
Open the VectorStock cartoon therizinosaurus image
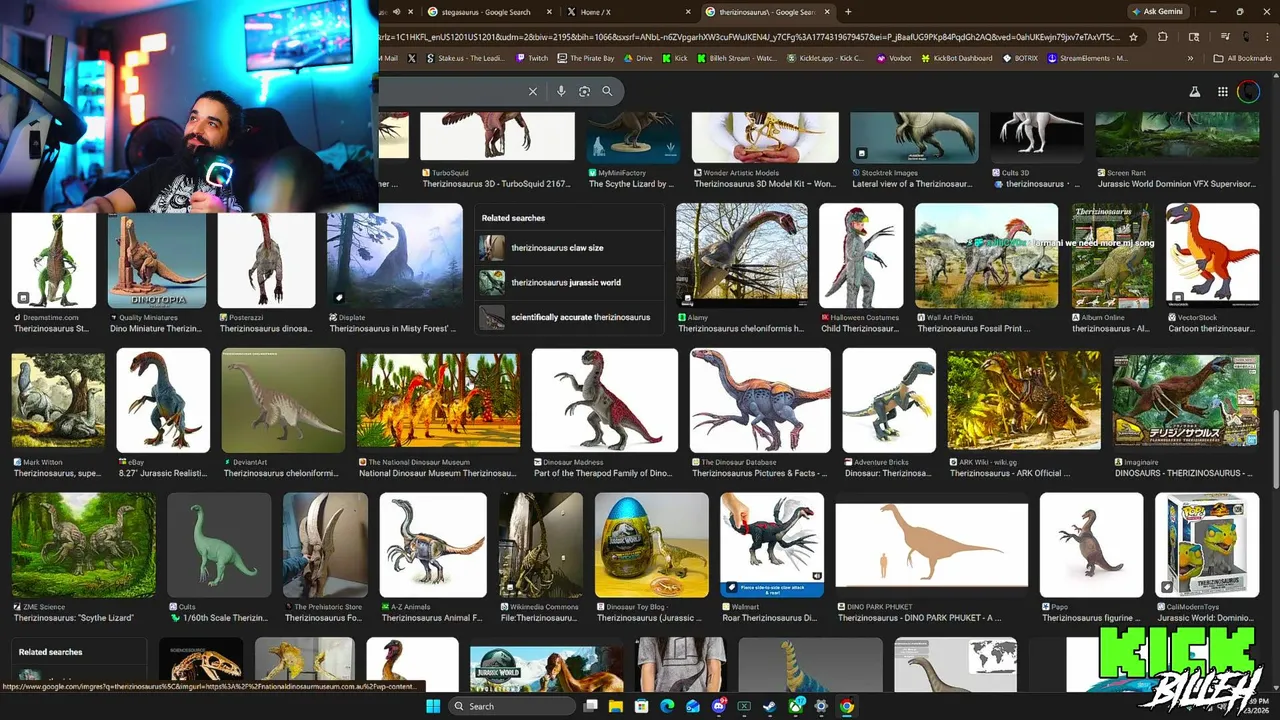click(x=1212, y=256)
